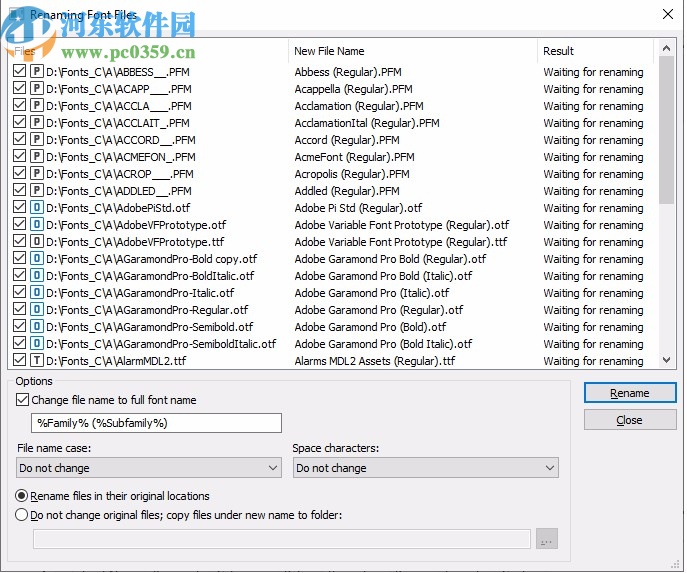Screen dimensions: 687x573
Task: Click the OpenType icon for AGaramondPro-BoldItalic.otf
Action: (x=37, y=276)
